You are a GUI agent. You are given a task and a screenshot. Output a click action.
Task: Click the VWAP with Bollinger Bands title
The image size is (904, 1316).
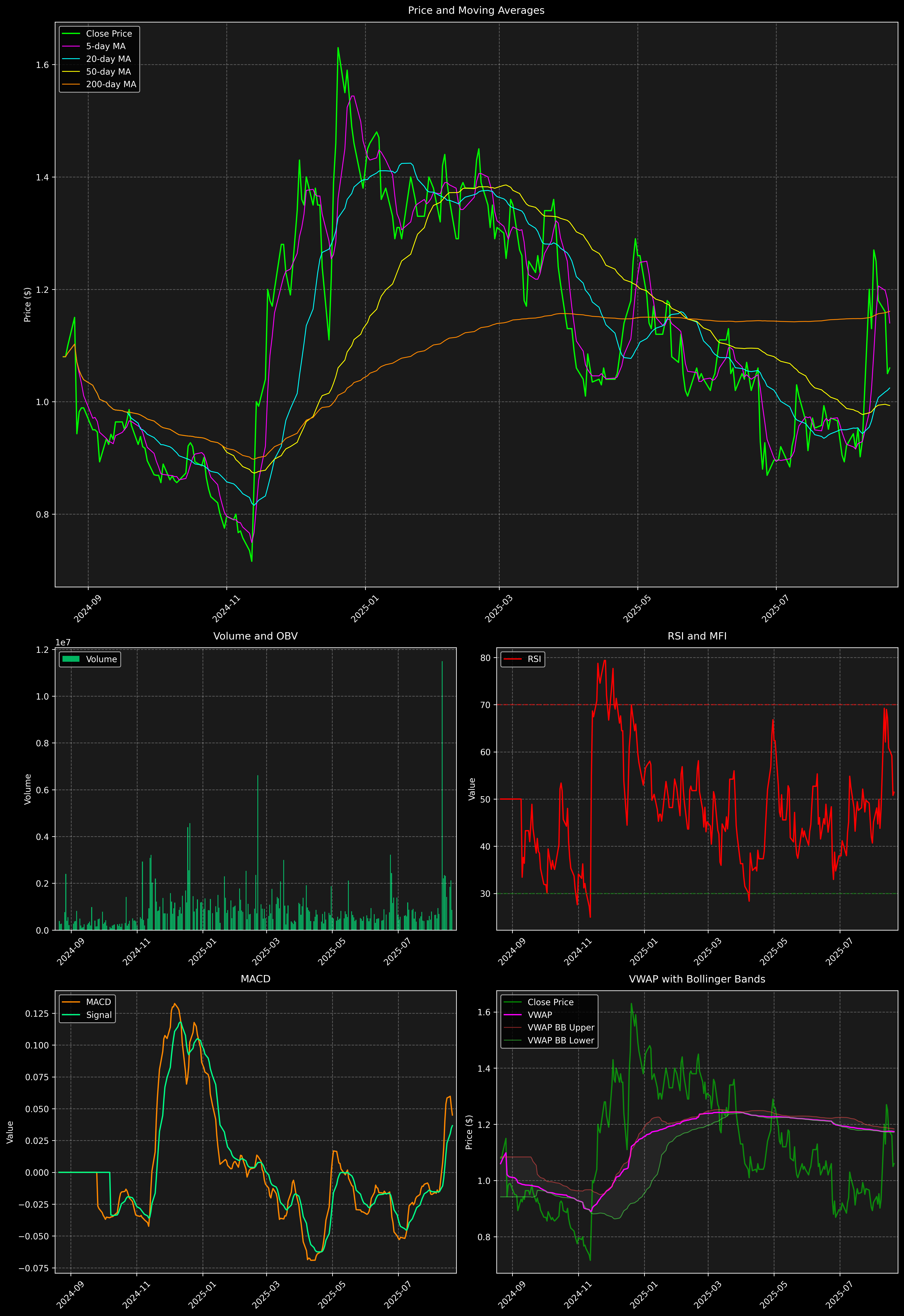pos(697,979)
